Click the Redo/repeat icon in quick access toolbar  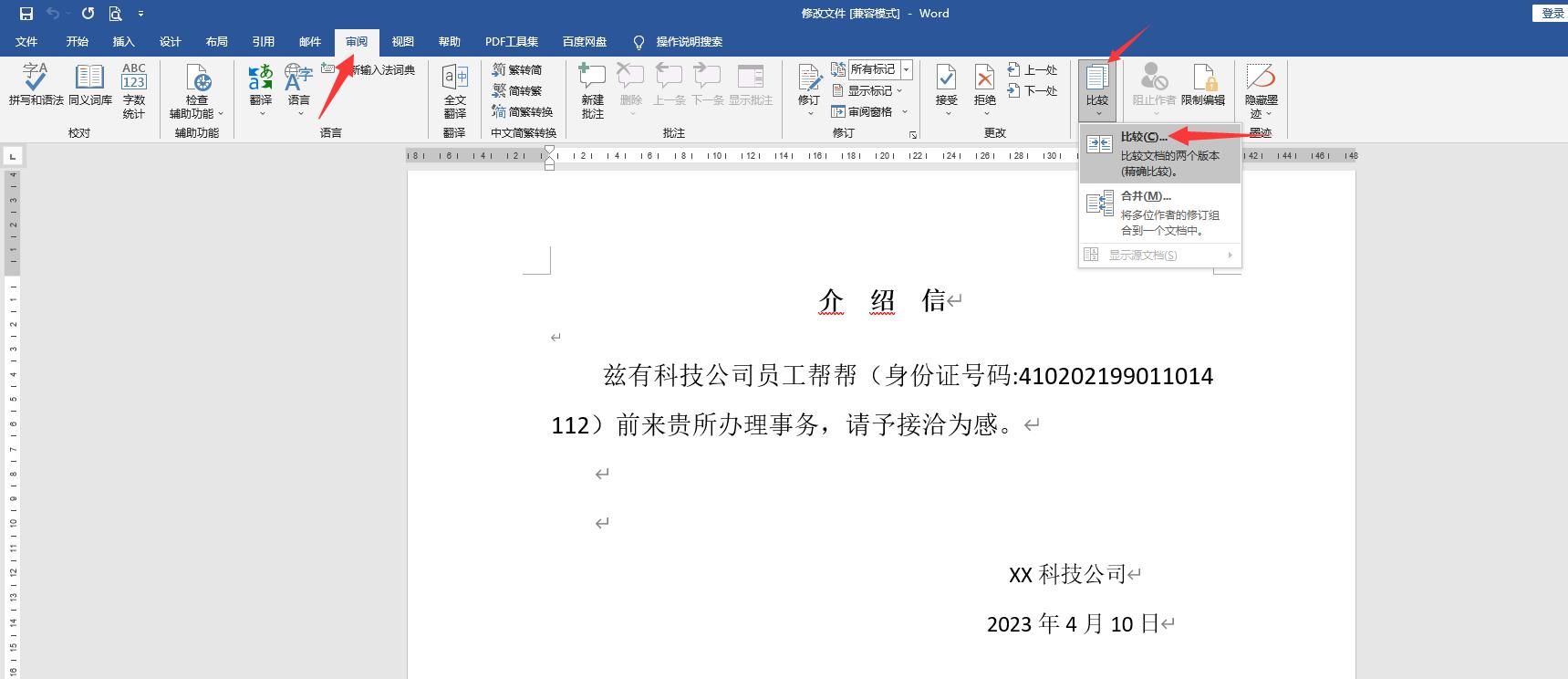88,14
